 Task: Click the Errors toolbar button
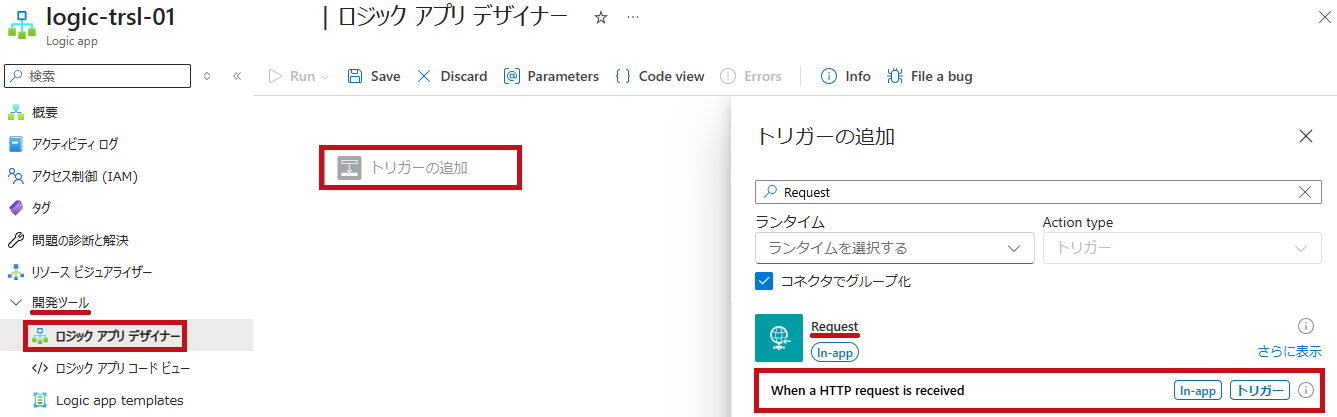pyautogui.click(x=751, y=76)
